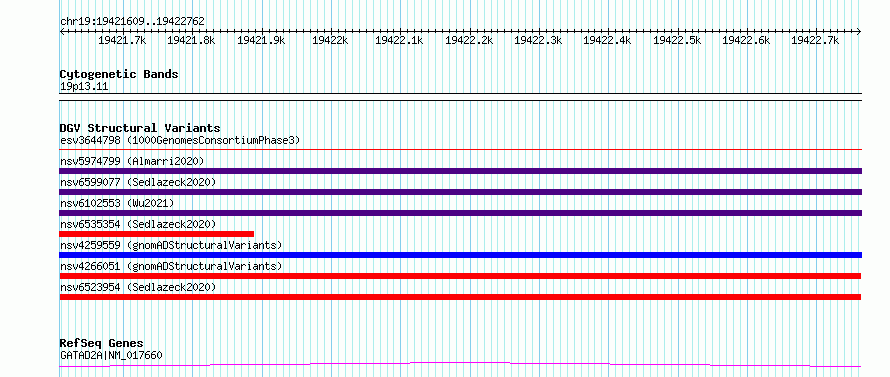
Task: Click the purple nsv5974799 variant bar
Action: (460, 171)
